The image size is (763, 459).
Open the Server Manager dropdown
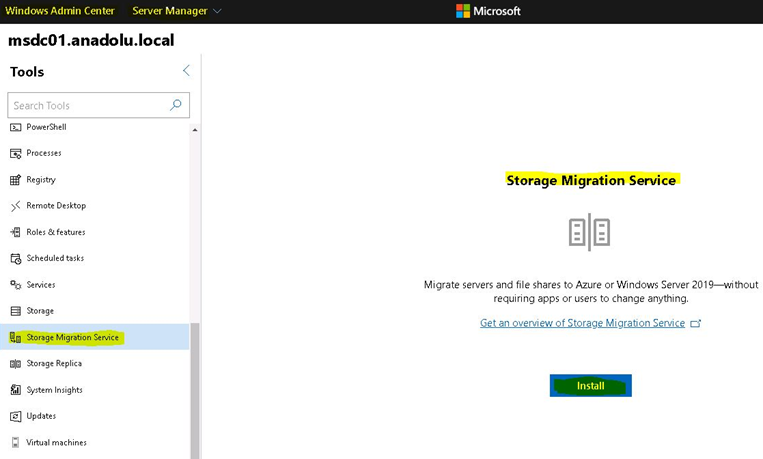tap(177, 11)
